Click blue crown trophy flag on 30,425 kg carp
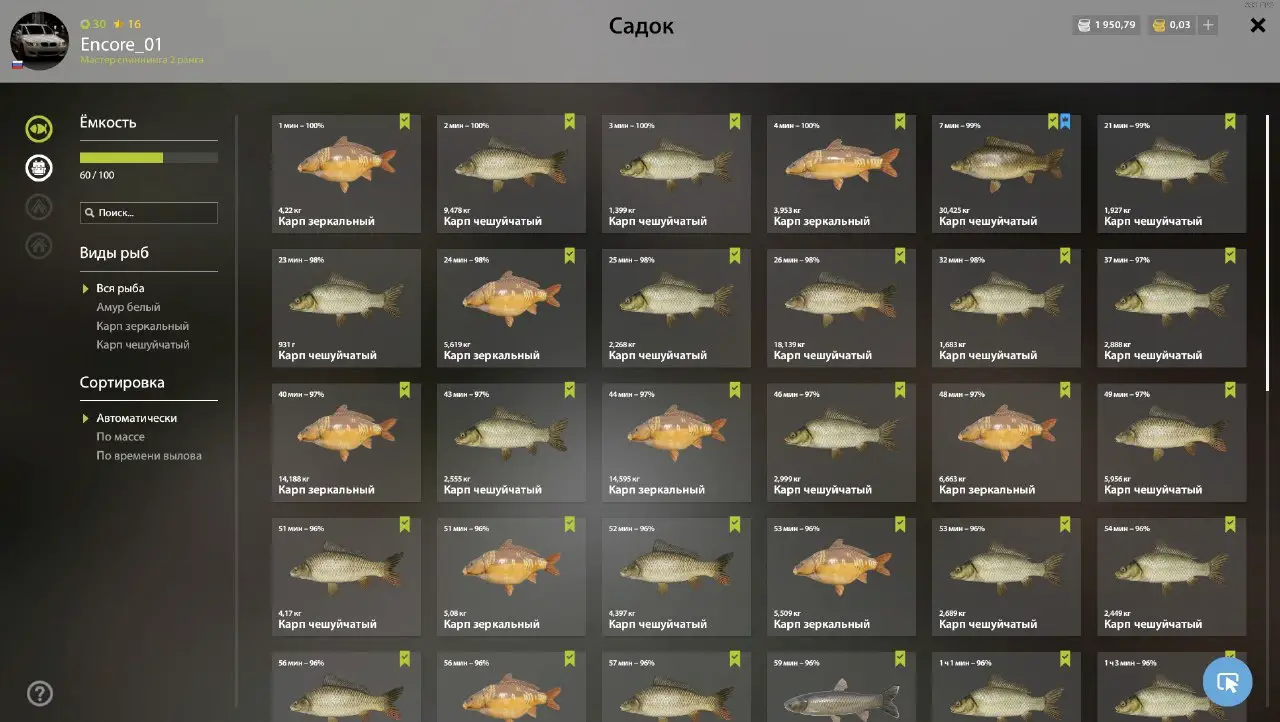 (x=1066, y=121)
